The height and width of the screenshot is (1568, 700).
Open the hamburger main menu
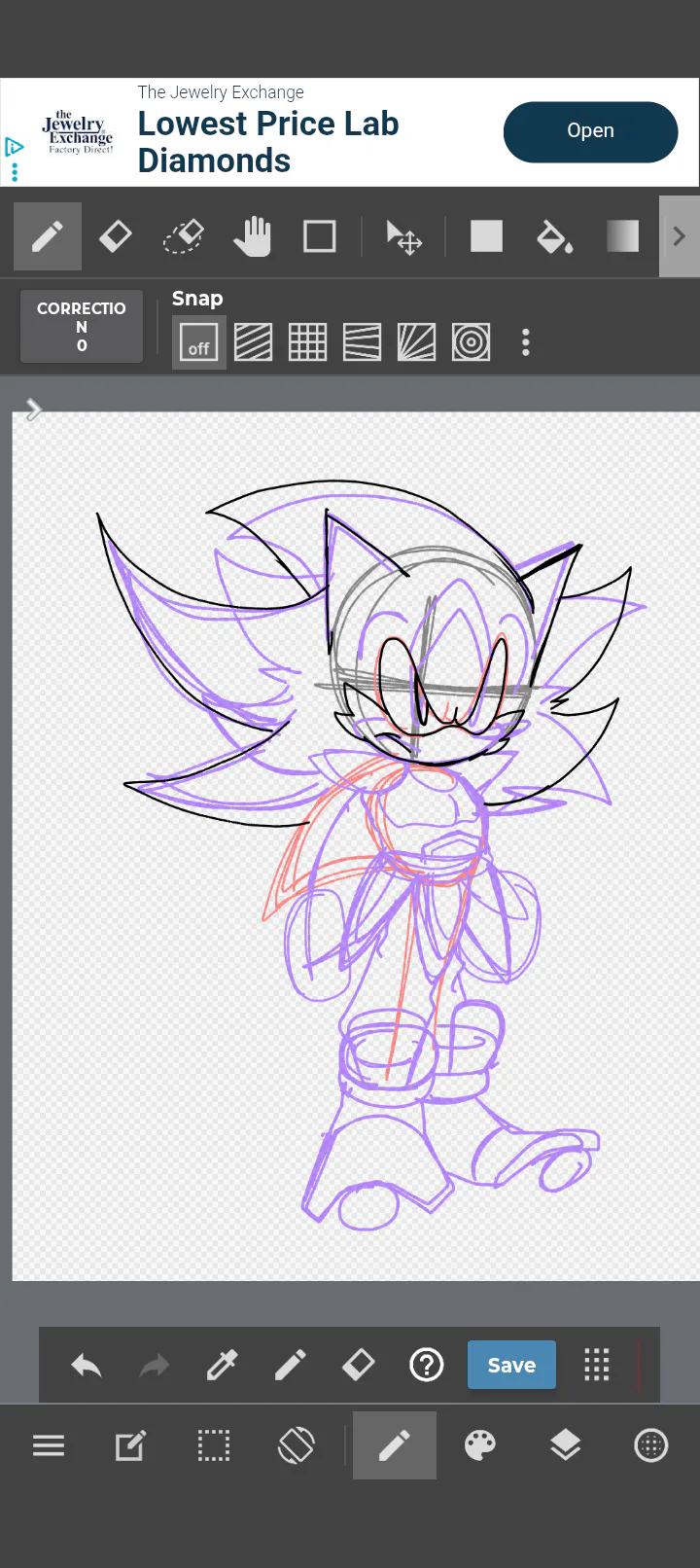pos(49,1446)
